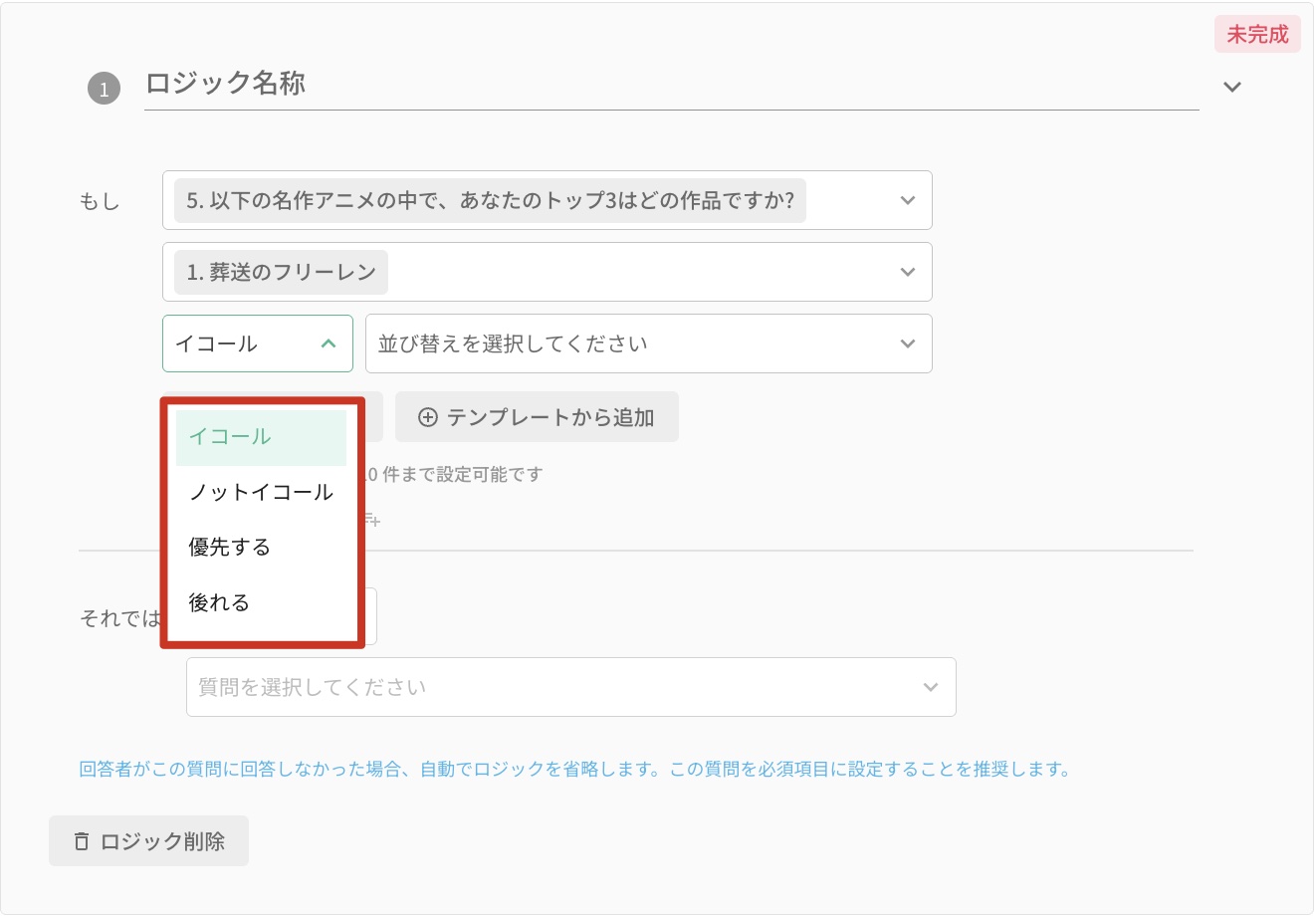The image size is (1316, 918).
Task: Open the 質問を選択してください dropdown
Action: coord(557,688)
